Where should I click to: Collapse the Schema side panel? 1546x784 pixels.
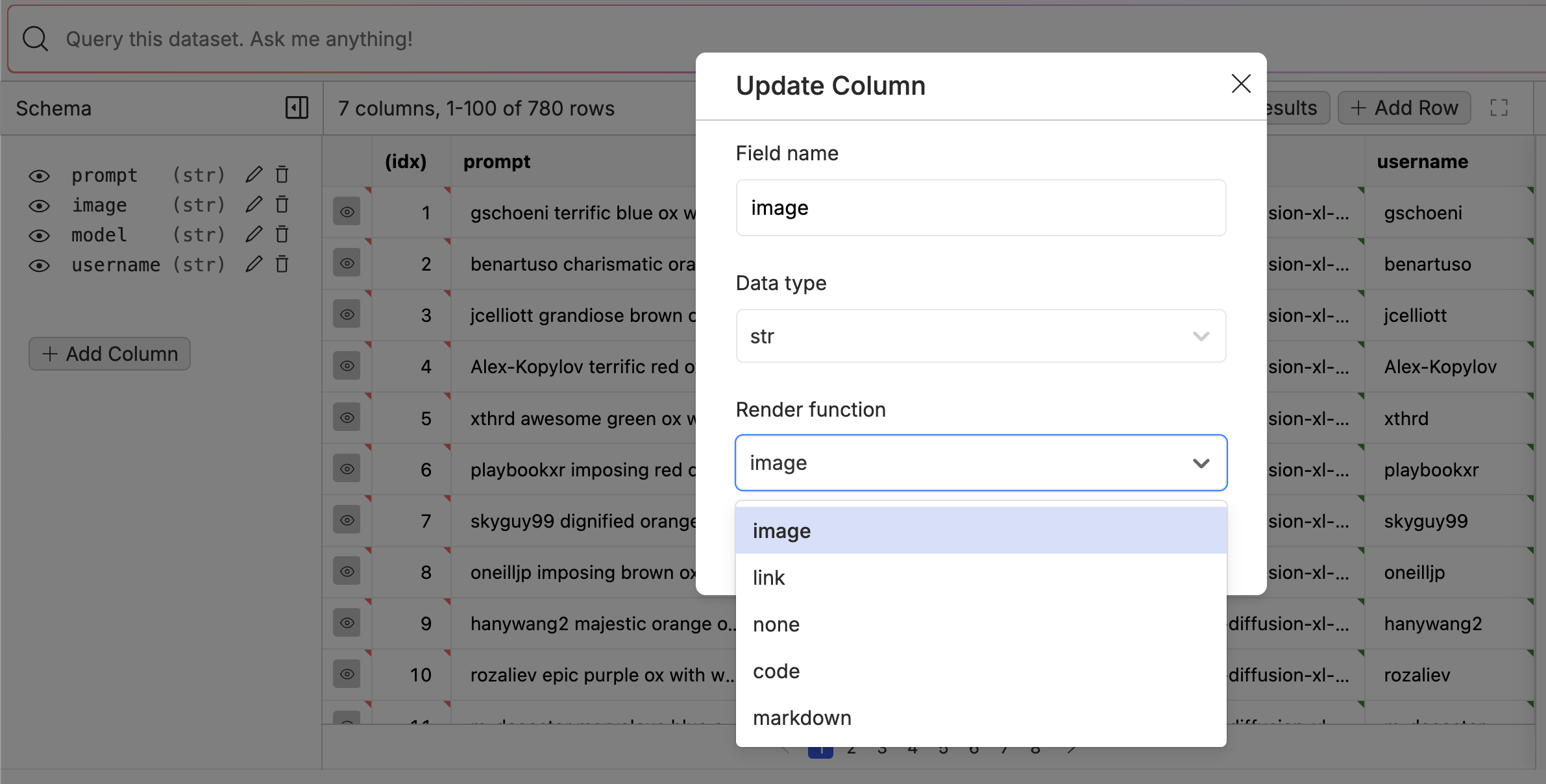coord(297,108)
